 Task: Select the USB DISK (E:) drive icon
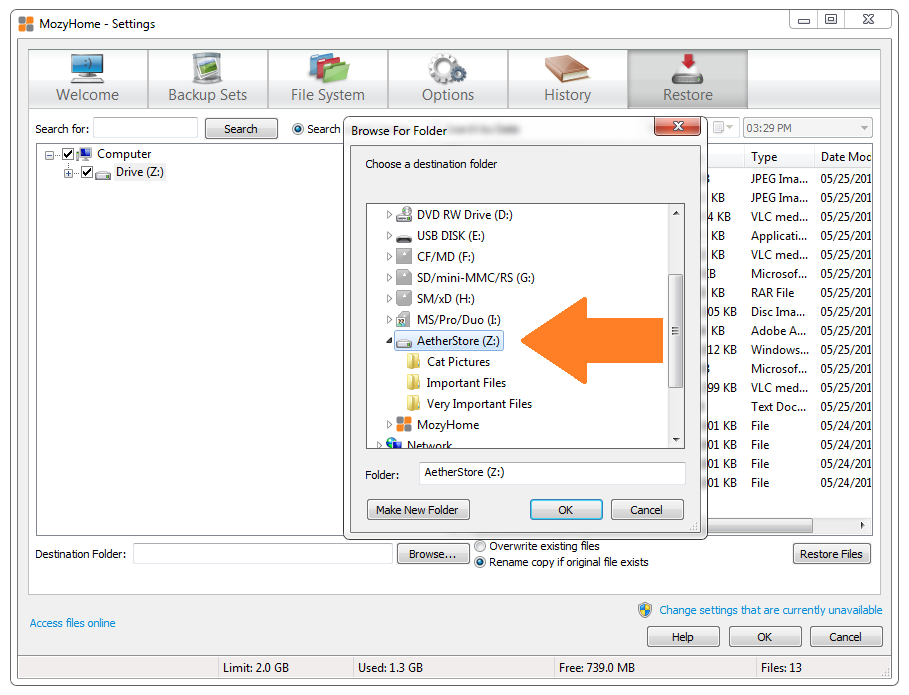(403, 237)
